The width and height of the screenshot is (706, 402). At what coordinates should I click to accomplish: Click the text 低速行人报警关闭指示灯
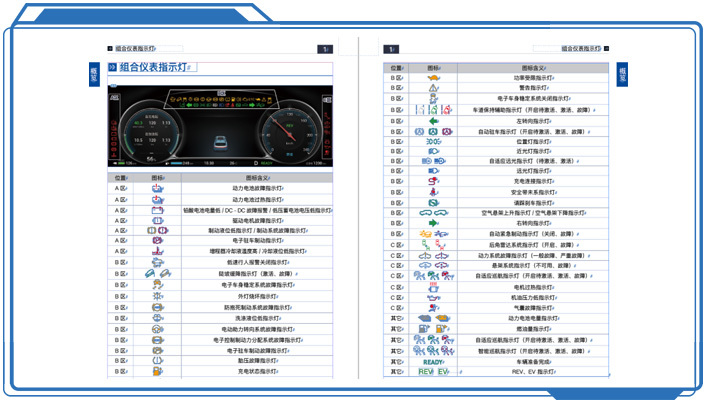click(x=257, y=262)
